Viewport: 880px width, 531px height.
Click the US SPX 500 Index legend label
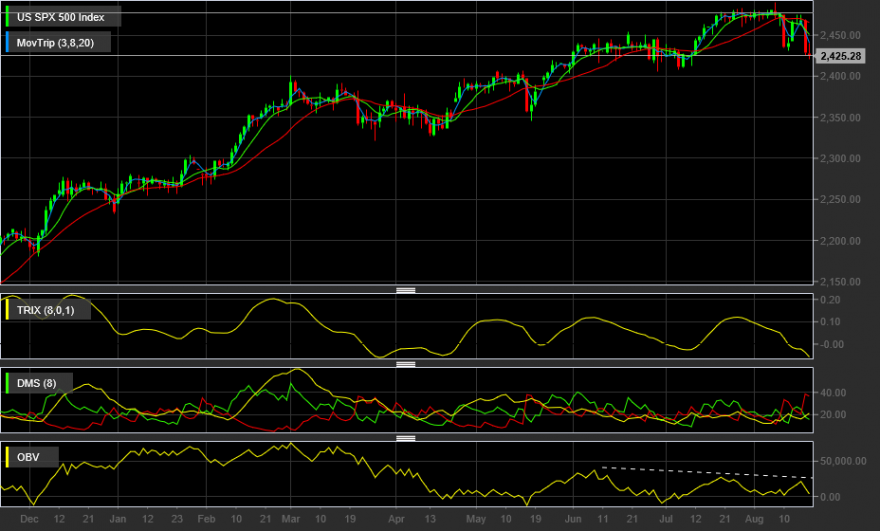tap(61, 17)
